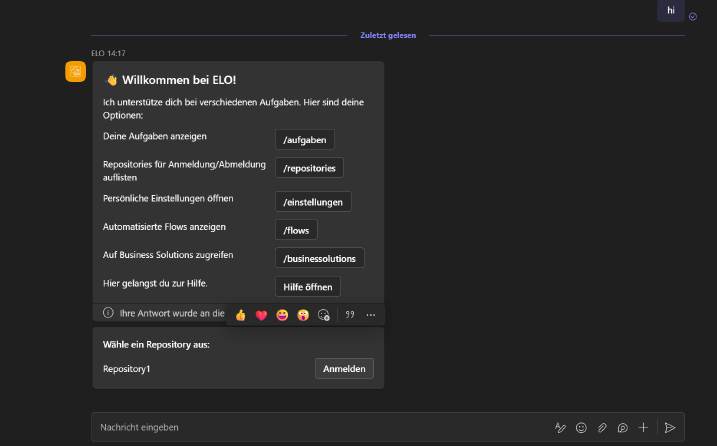Viewport: 717px width, 446px height.
Task: Click 'Auf Business Solutions zugreifen' text
Action: pos(168,255)
